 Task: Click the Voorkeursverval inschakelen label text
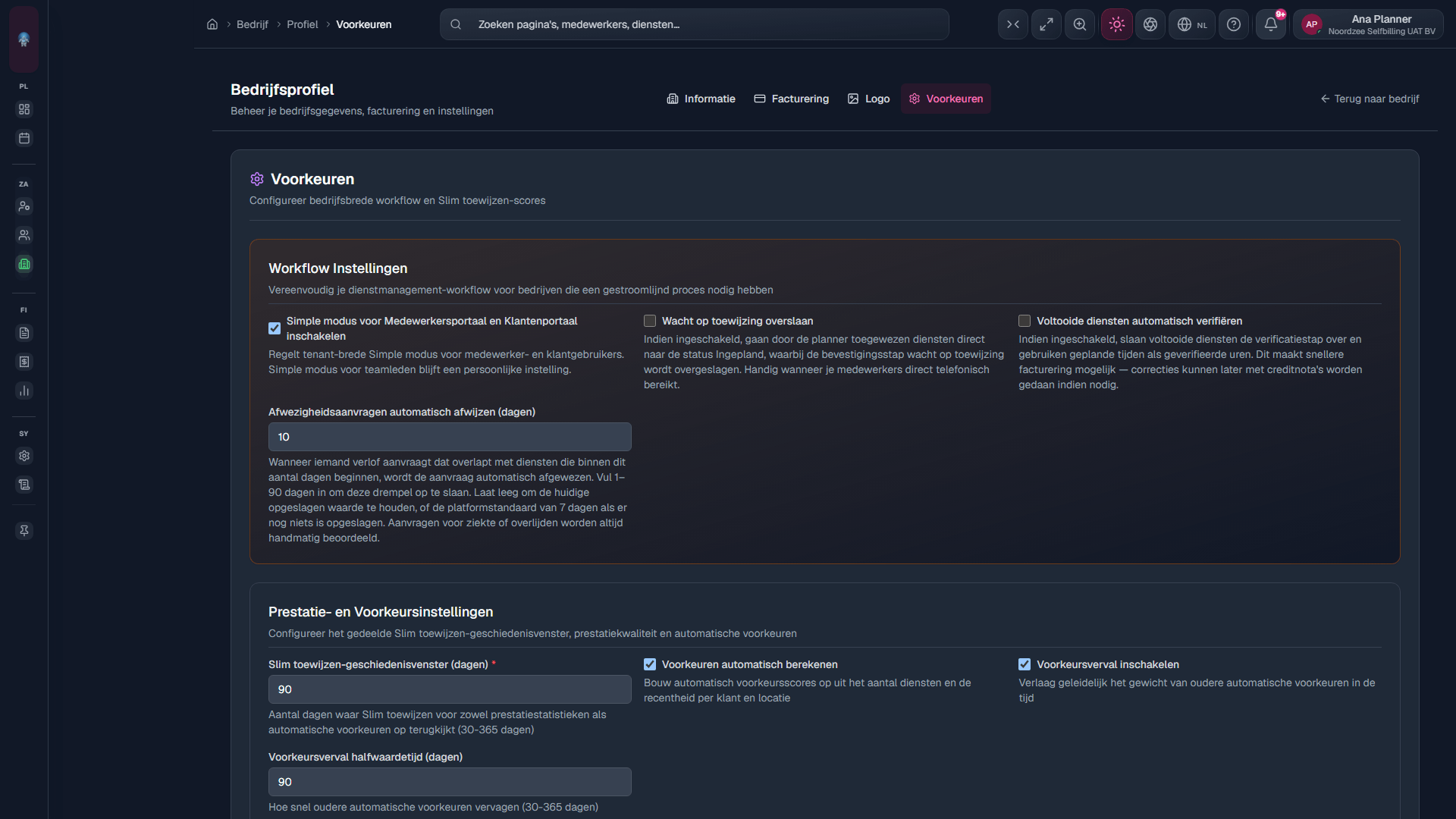(x=1108, y=664)
